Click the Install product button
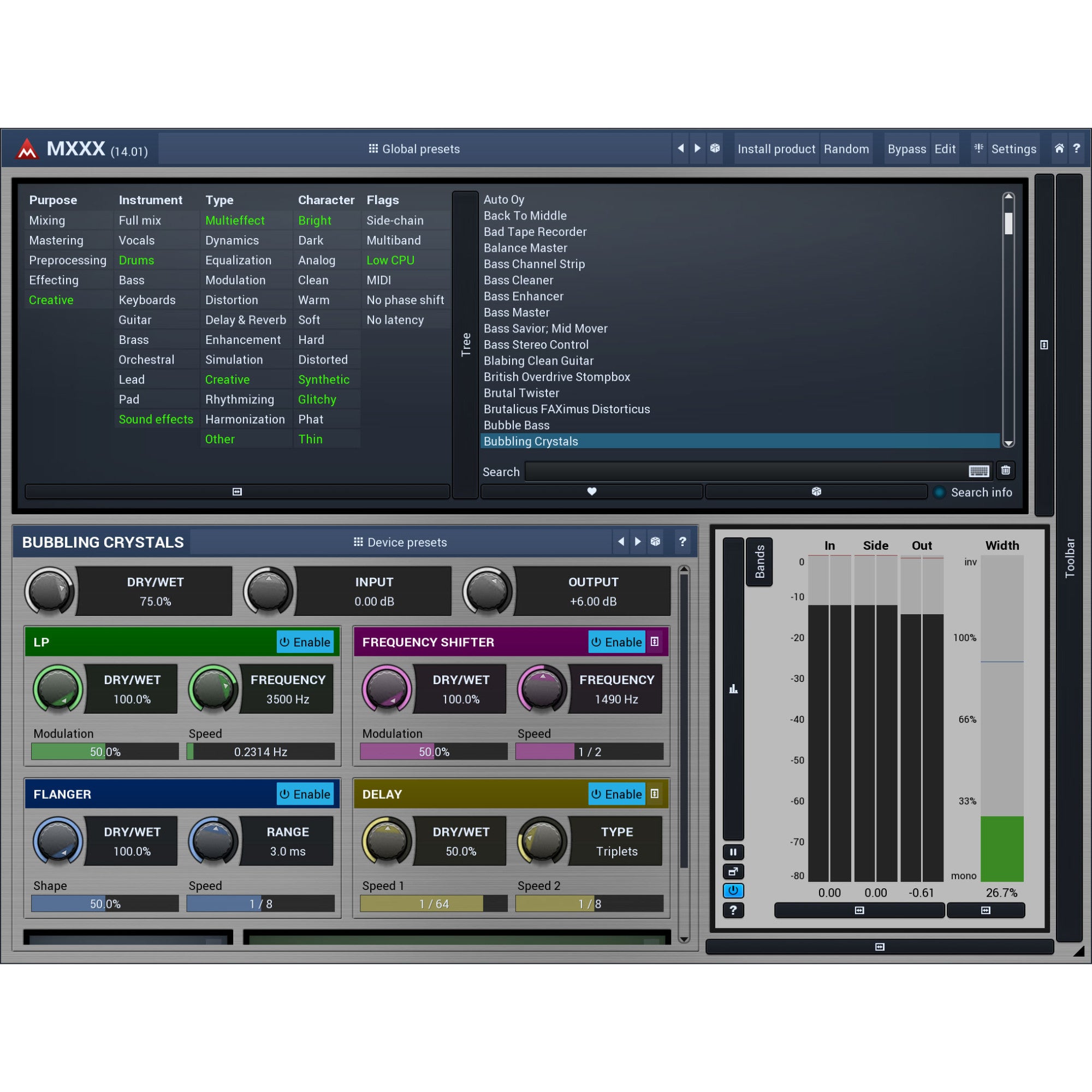Image resolution: width=1092 pixels, height=1092 pixels. pos(776,149)
